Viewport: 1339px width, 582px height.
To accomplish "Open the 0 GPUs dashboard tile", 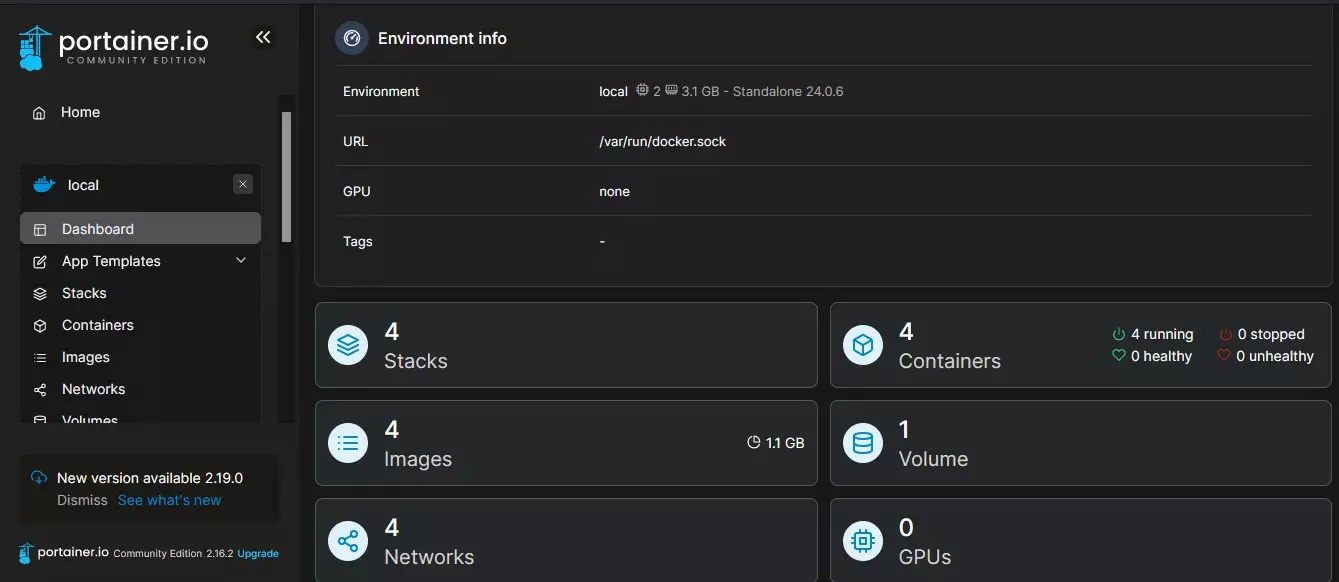I will pyautogui.click(x=1080, y=540).
